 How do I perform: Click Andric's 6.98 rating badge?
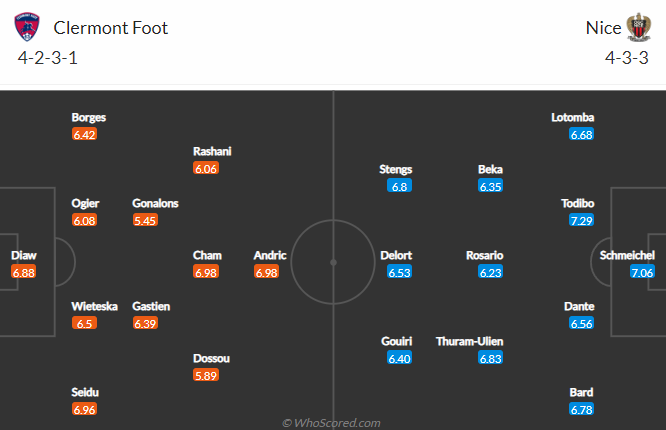pos(266,272)
